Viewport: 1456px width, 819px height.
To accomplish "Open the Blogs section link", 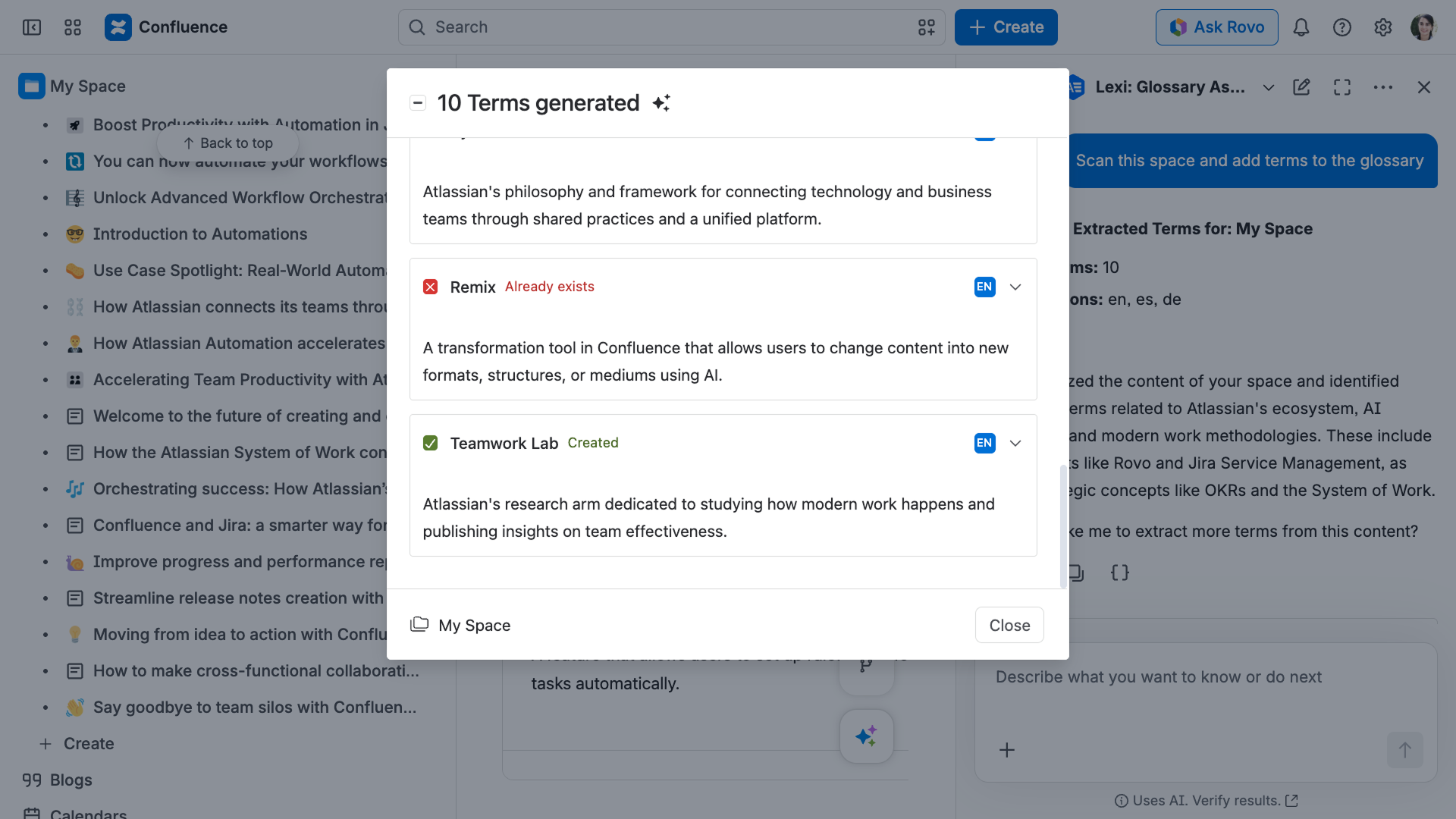I will [71, 780].
